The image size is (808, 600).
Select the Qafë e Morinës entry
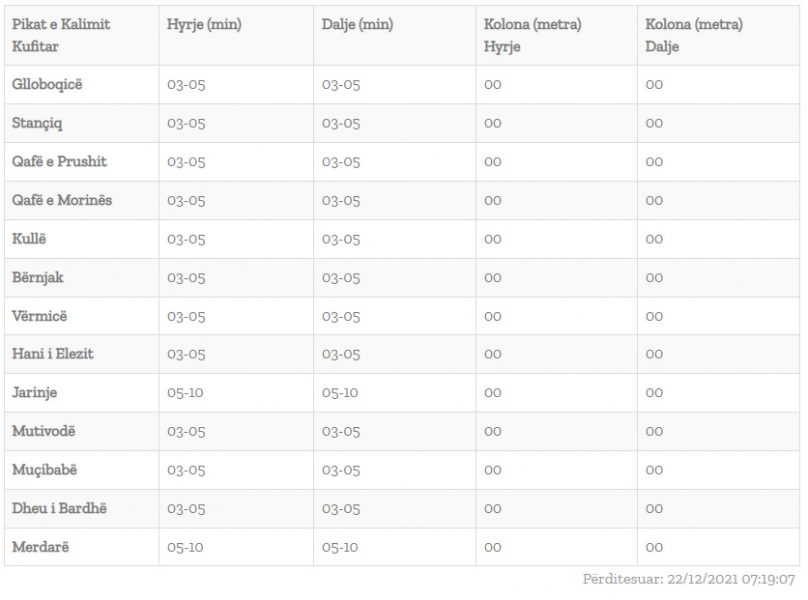click(x=62, y=200)
